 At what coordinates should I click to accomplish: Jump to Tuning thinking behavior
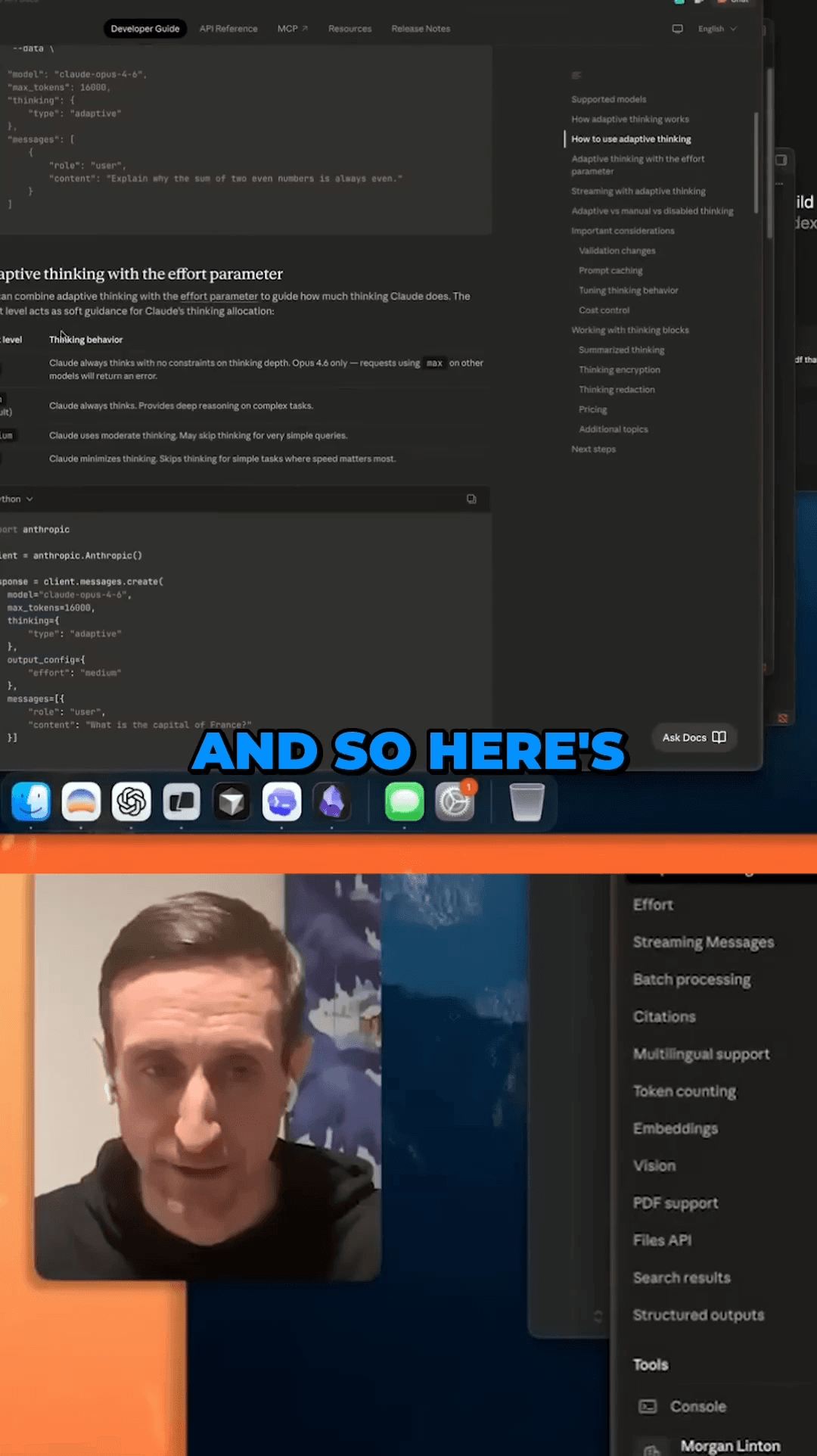[x=629, y=291]
